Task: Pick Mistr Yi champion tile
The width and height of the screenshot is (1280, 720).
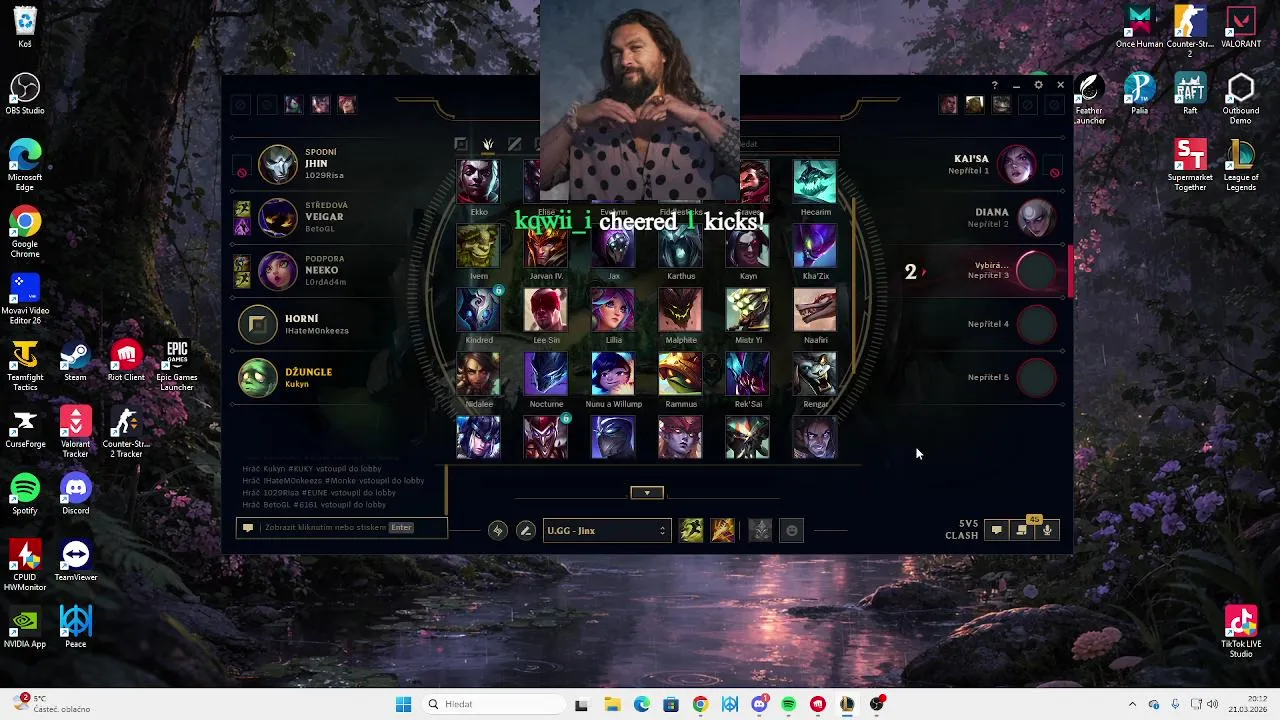Action: click(x=748, y=310)
